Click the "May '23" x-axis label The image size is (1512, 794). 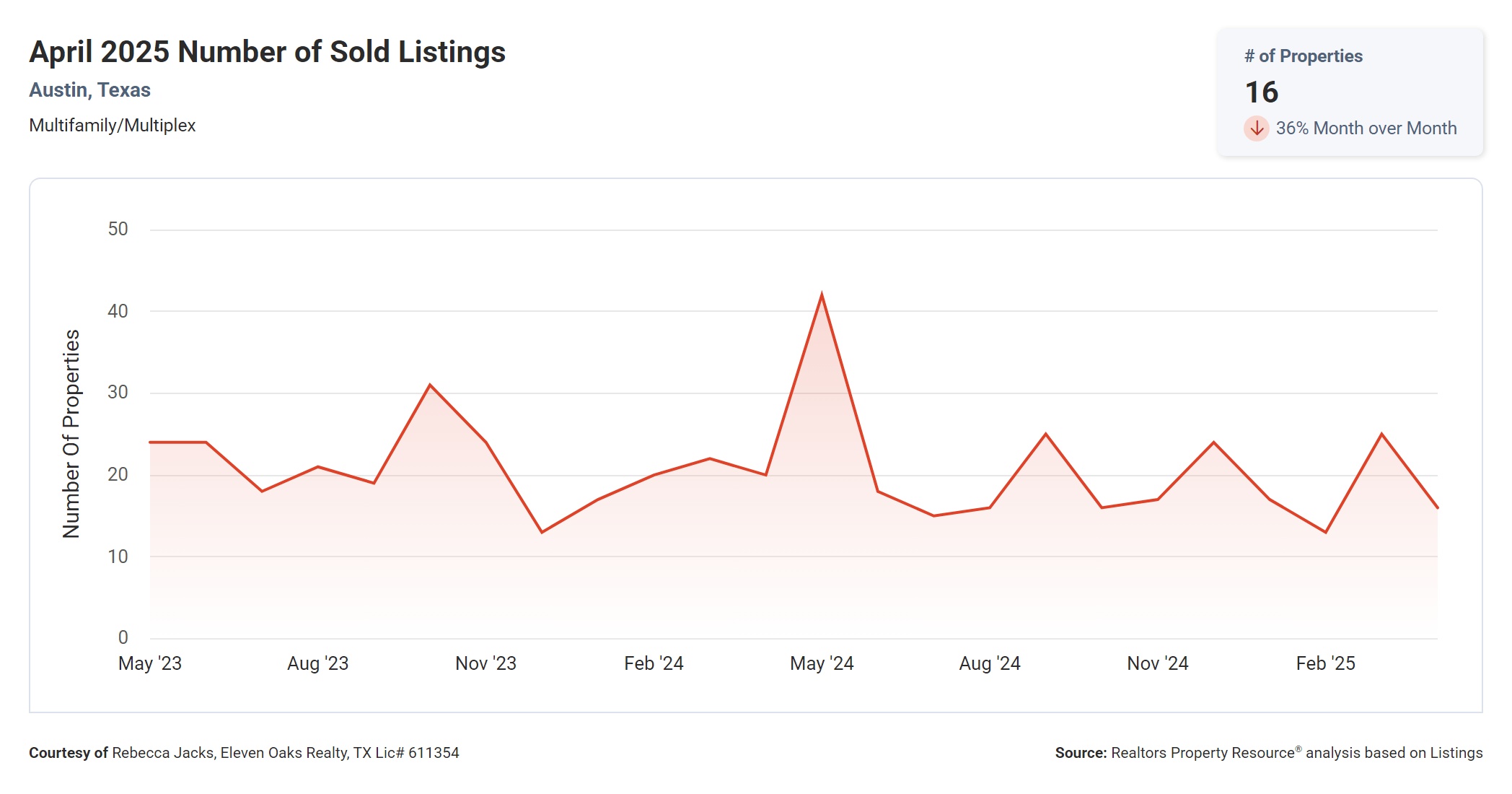150,663
